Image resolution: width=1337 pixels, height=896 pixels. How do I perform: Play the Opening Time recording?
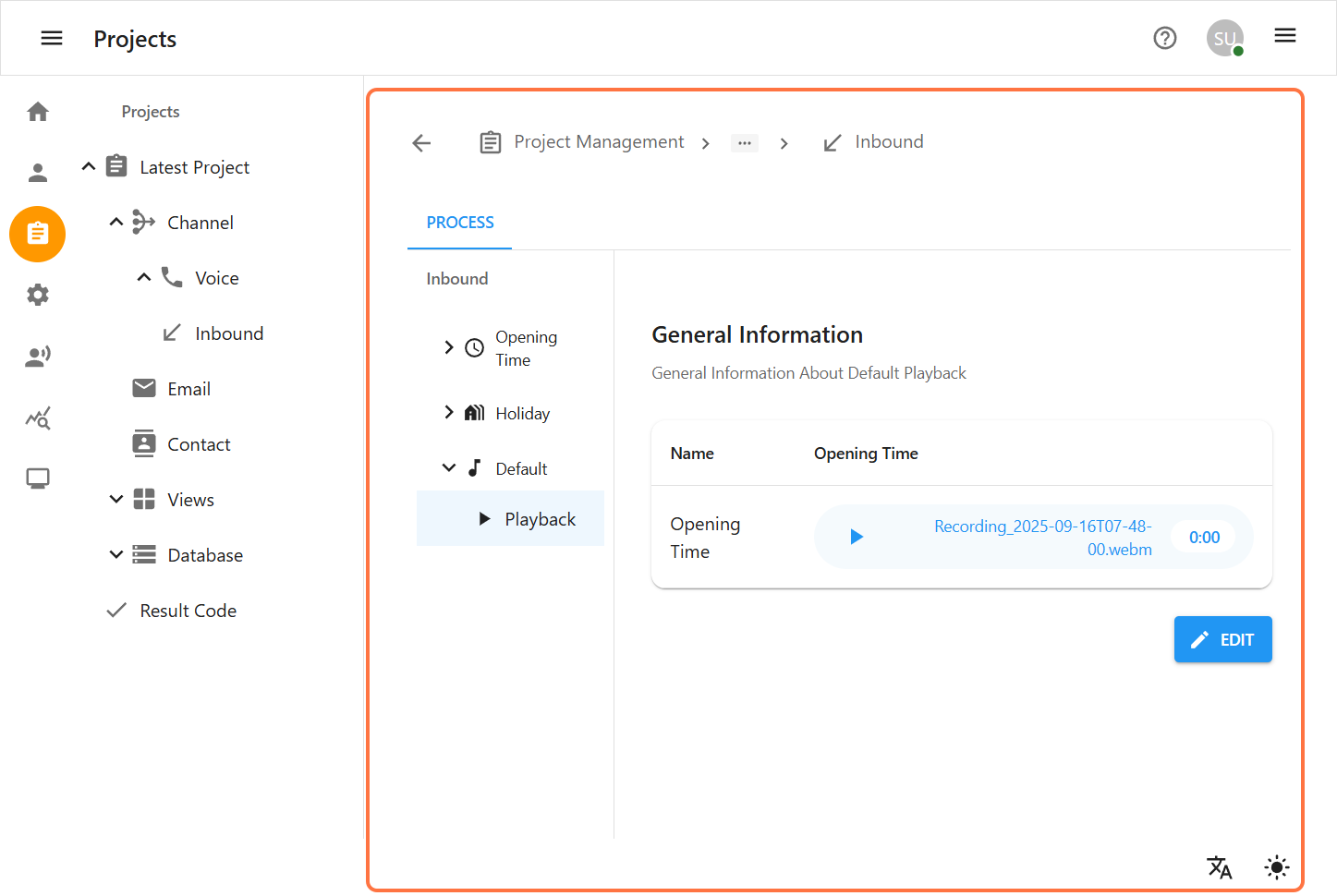(x=856, y=537)
